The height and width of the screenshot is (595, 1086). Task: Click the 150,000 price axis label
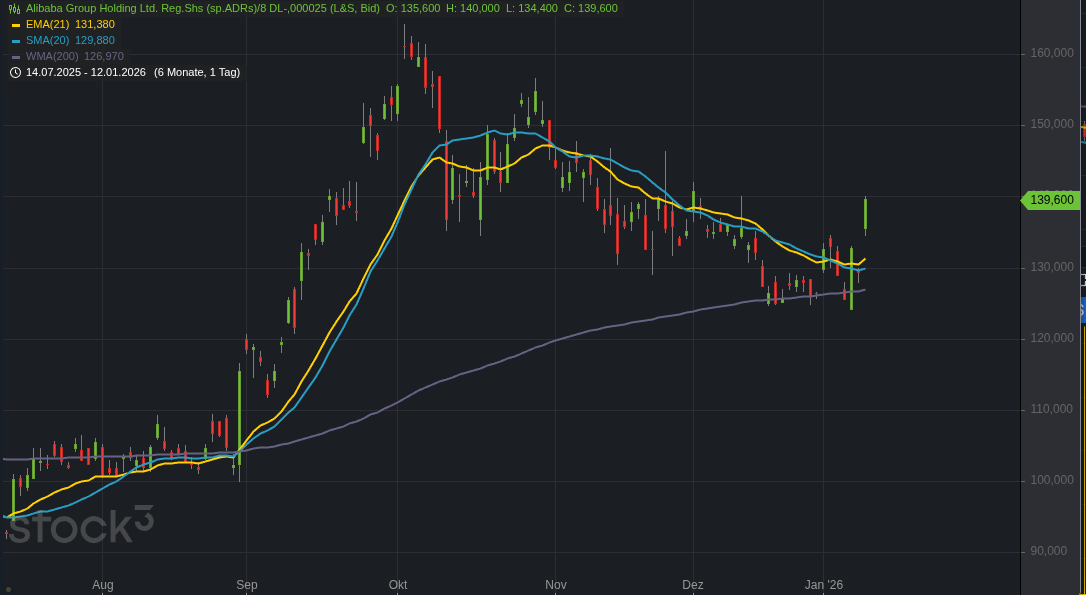point(1052,124)
